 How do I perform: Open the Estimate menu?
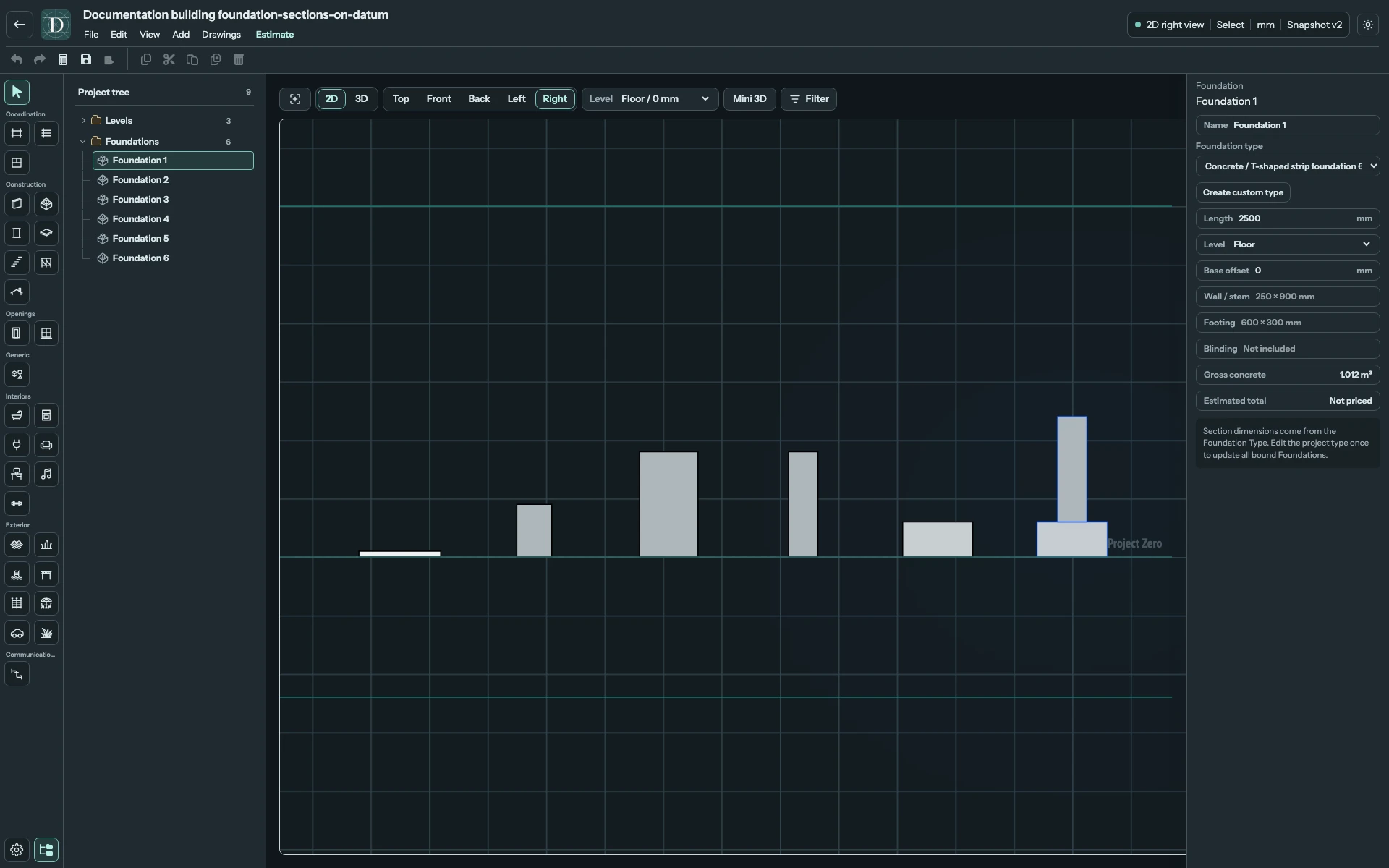tap(275, 35)
